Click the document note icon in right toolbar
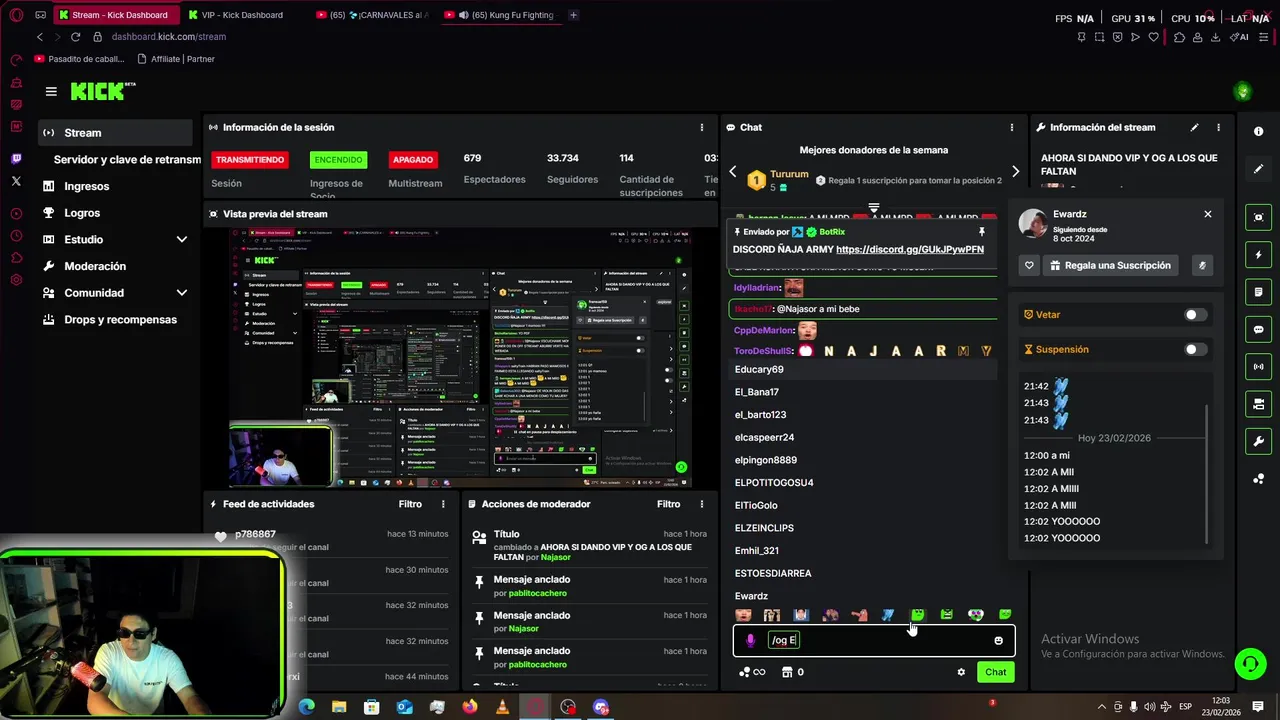 1258,292
